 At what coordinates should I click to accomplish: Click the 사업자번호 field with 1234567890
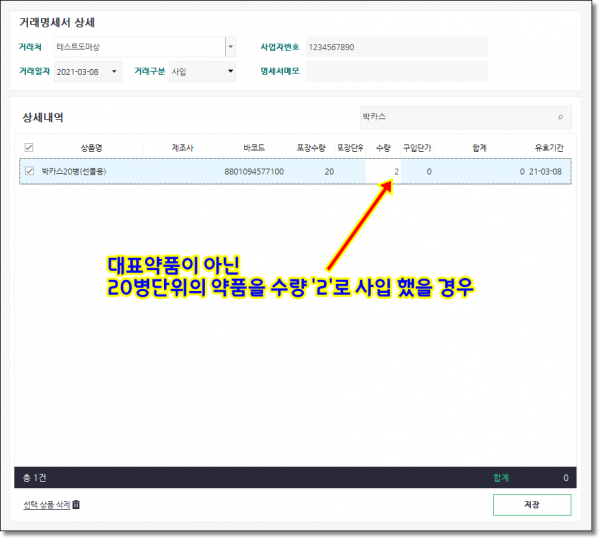point(396,47)
